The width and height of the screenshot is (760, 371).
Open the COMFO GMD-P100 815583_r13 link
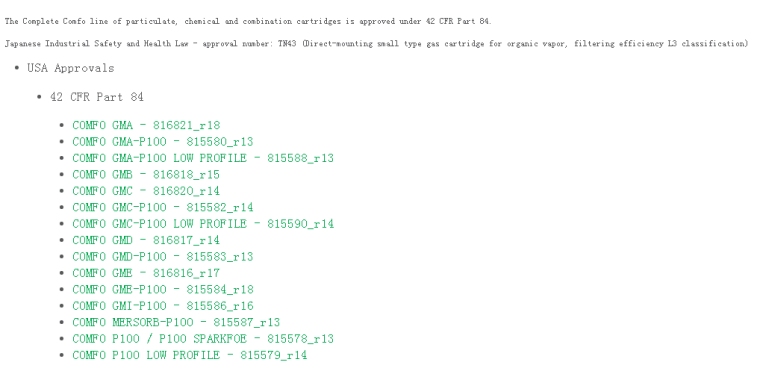click(x=163, y=257)
